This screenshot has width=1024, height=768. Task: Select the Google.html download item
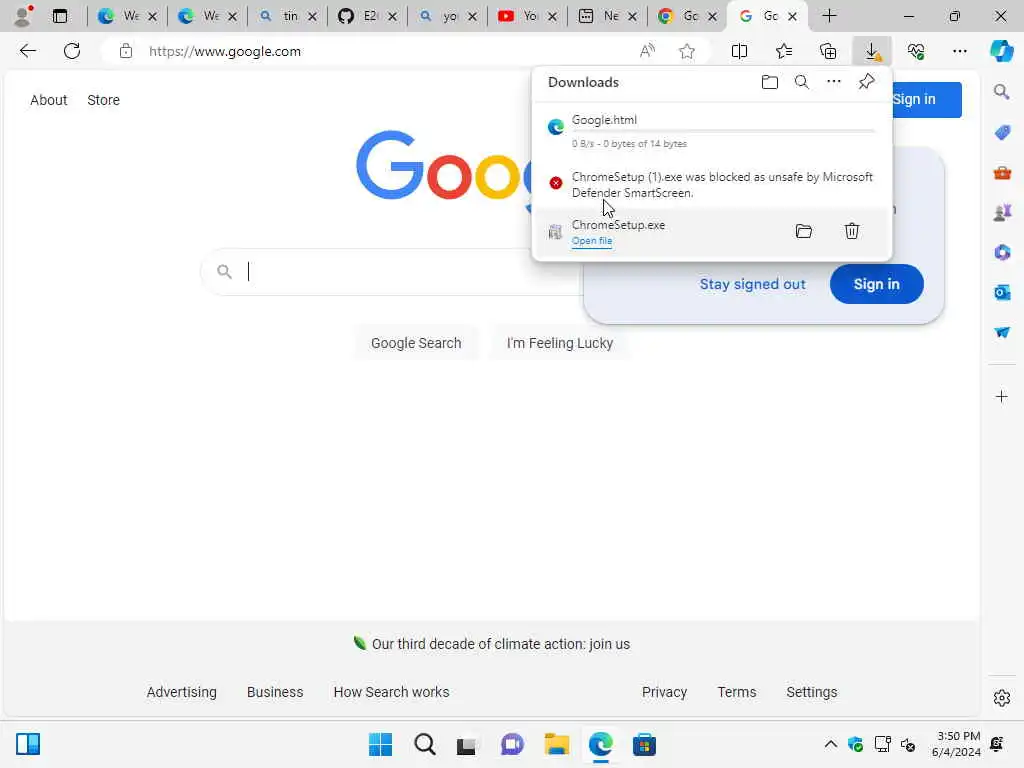(x=712, y=131)
